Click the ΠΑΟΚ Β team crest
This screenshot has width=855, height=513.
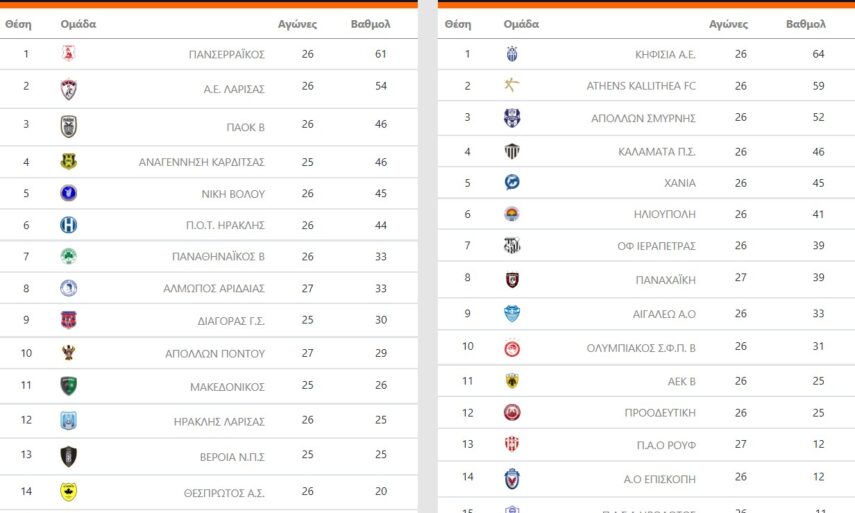[68, 126]
